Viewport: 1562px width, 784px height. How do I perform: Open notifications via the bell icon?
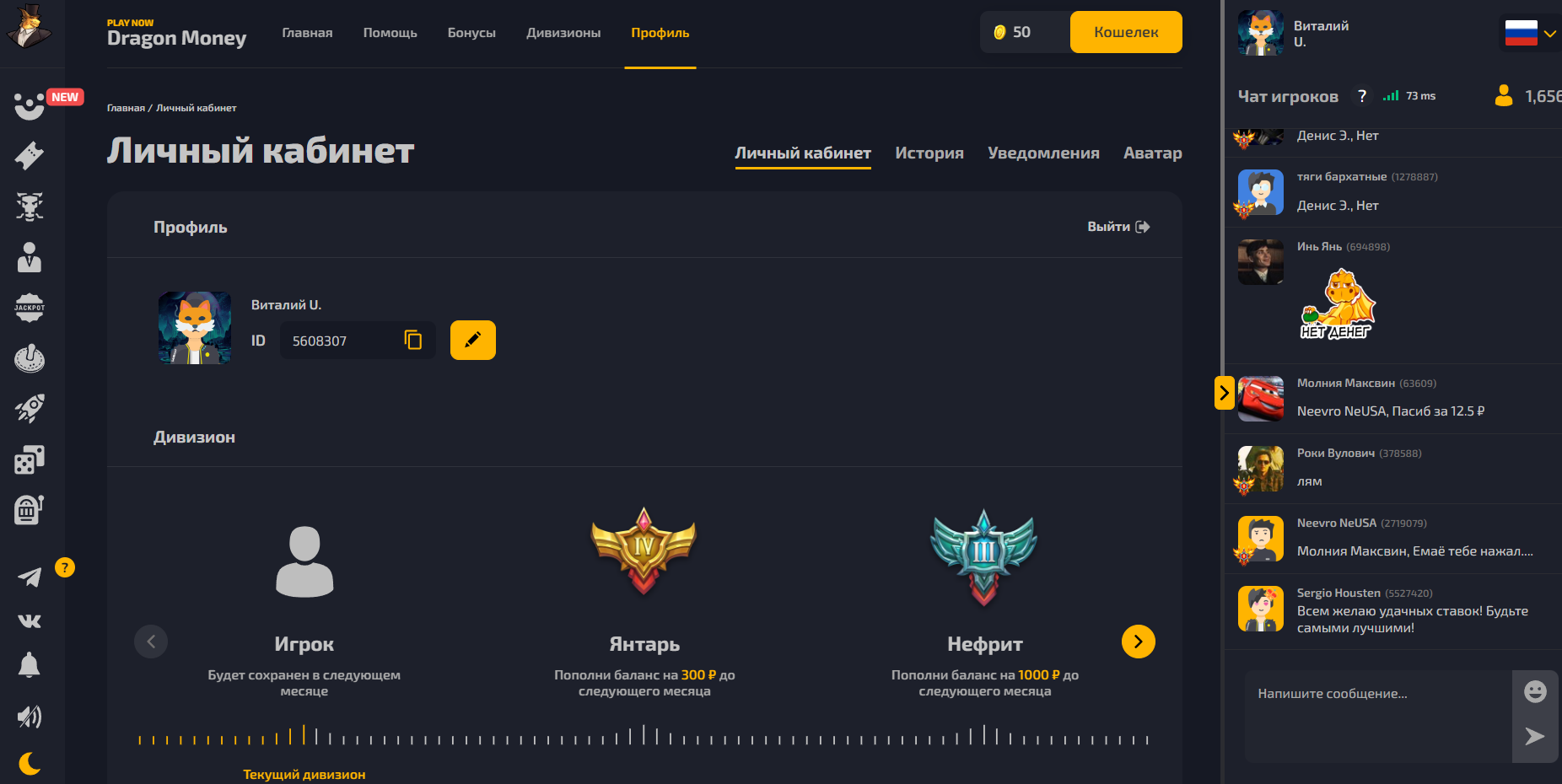coord(30,665)
